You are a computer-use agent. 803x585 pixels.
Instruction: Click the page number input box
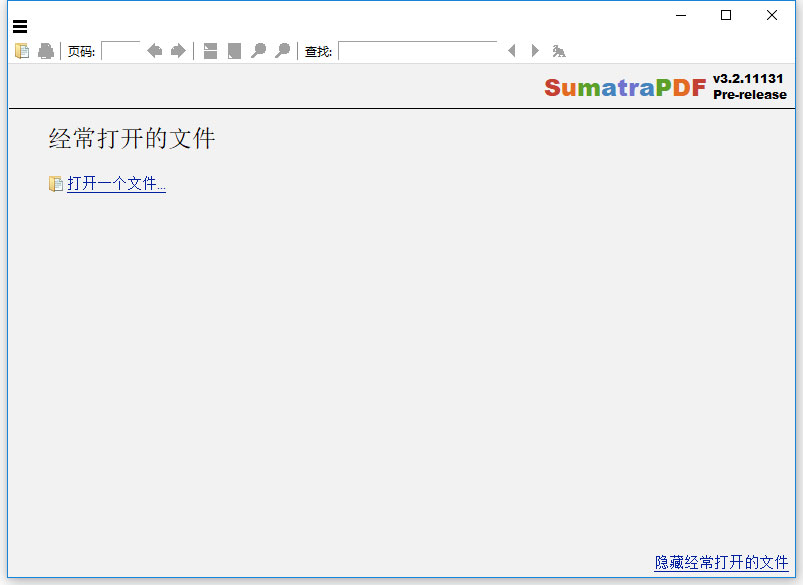click(x=121, y=51)
